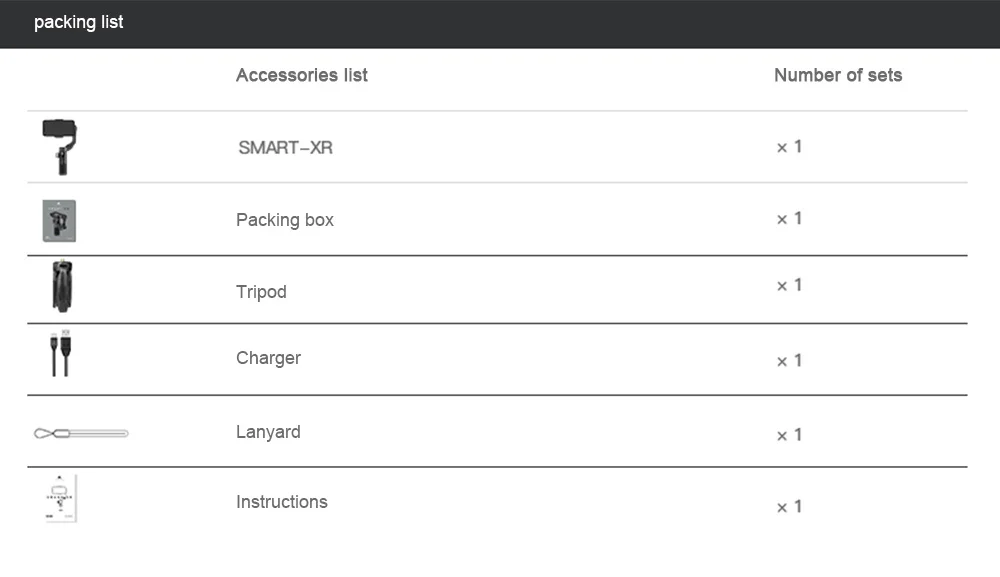
Task: Click the tripod product icon
Action: click(60, 289)
